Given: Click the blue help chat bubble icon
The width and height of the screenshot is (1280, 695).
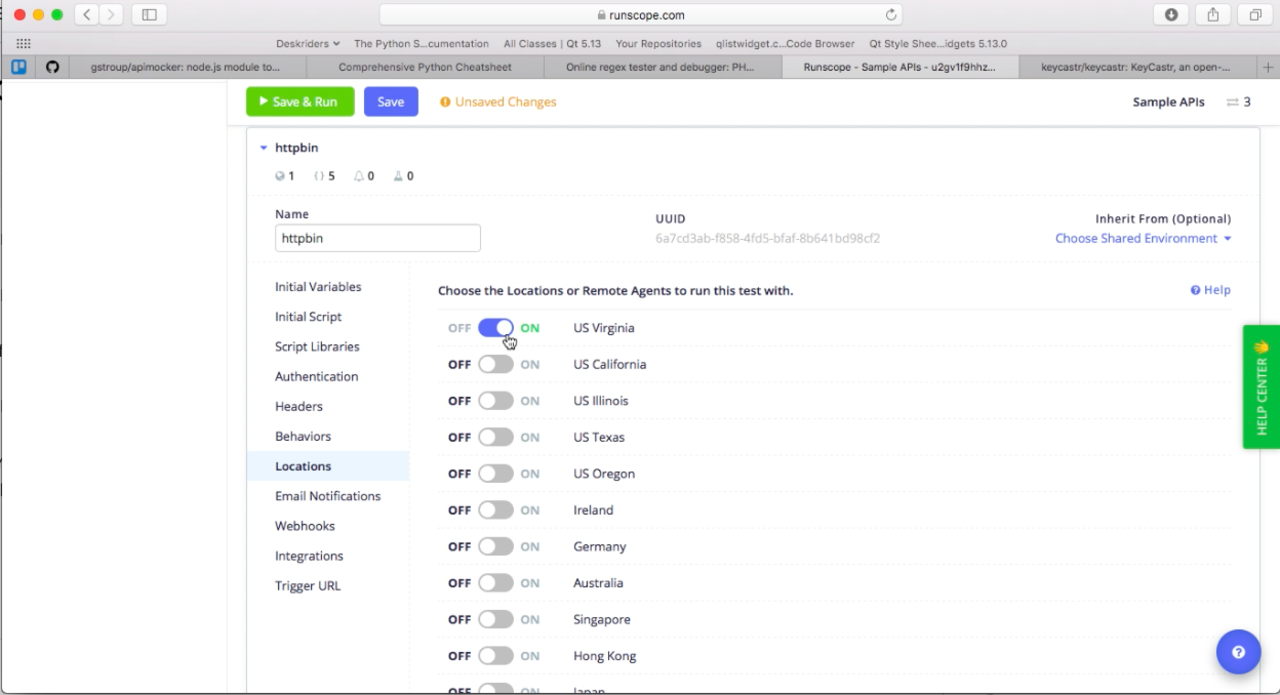Looking at the screenshot, I should click(1238, 652).
